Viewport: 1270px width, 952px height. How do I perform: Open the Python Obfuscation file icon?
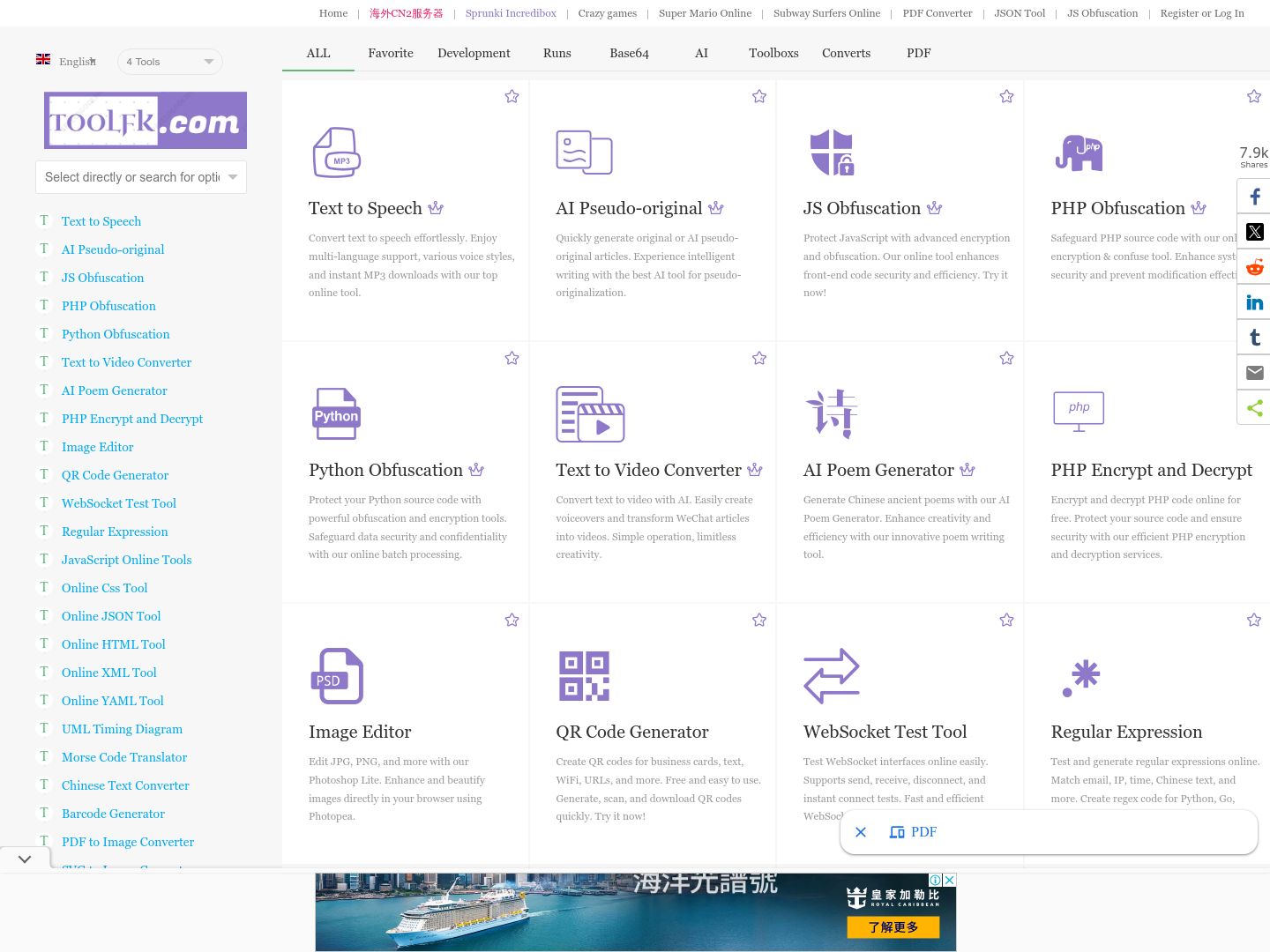(337, 414)
